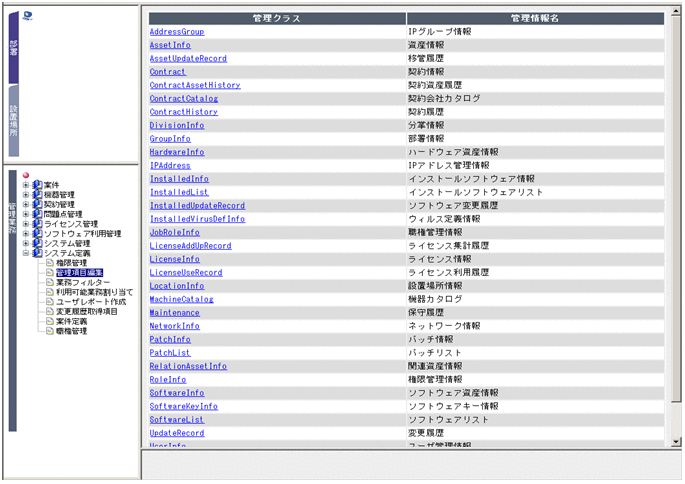Click the book icon beside システム管理
The height and width of the screenshot is (484, 685).
click(38, 243)
